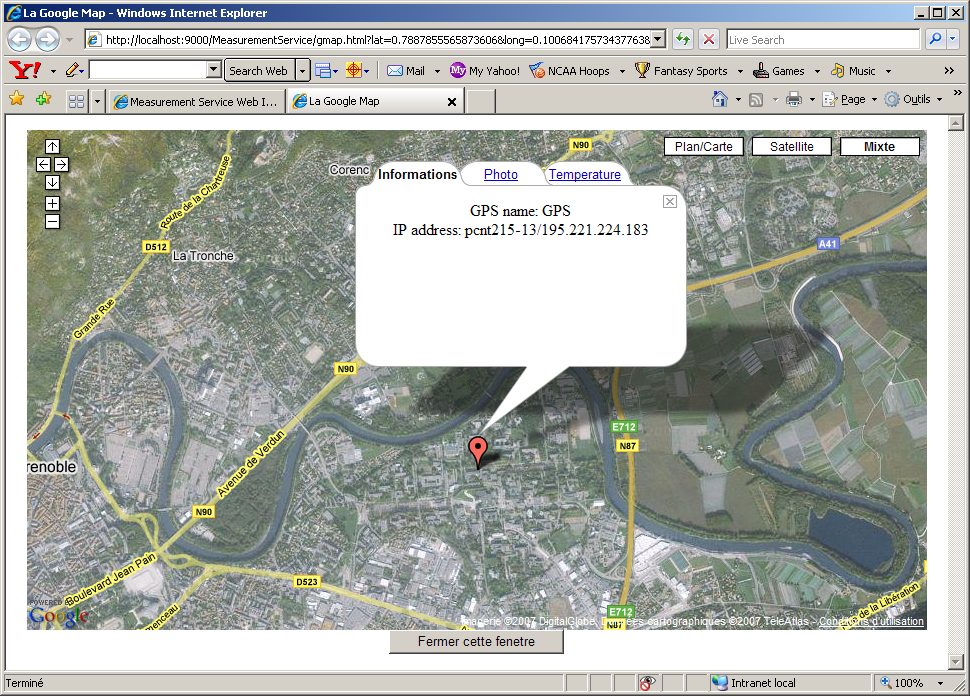Switch map to Mixte view
The width and height of the screenshot is (970, 696).
point(879,147)
